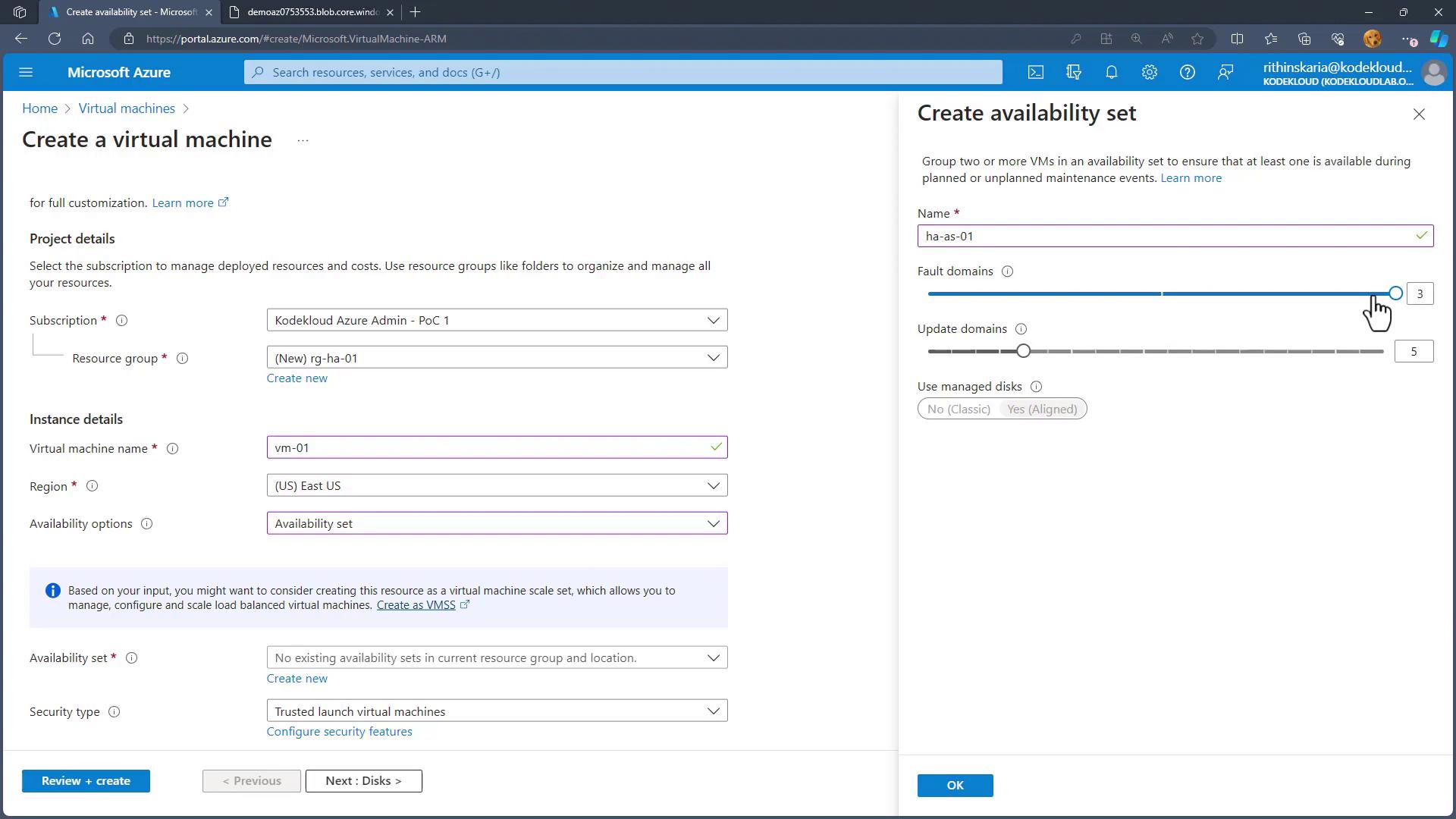Click the directories and subscriptions filter icon
The width and height of the screenshot is (1456, 819).
[x=1073, y=72]
